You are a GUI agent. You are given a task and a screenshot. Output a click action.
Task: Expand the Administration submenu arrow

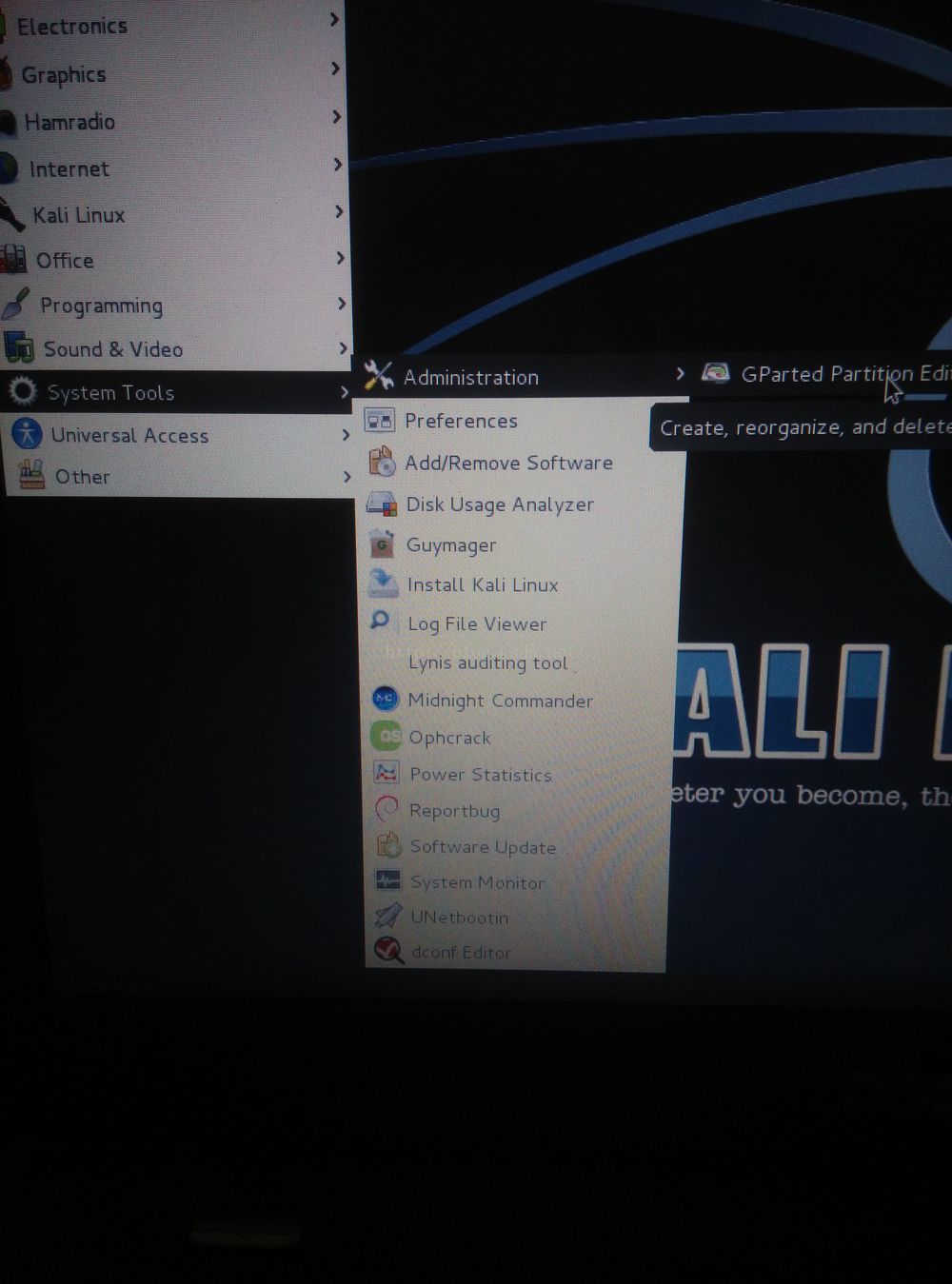click(x=680, y=373)
